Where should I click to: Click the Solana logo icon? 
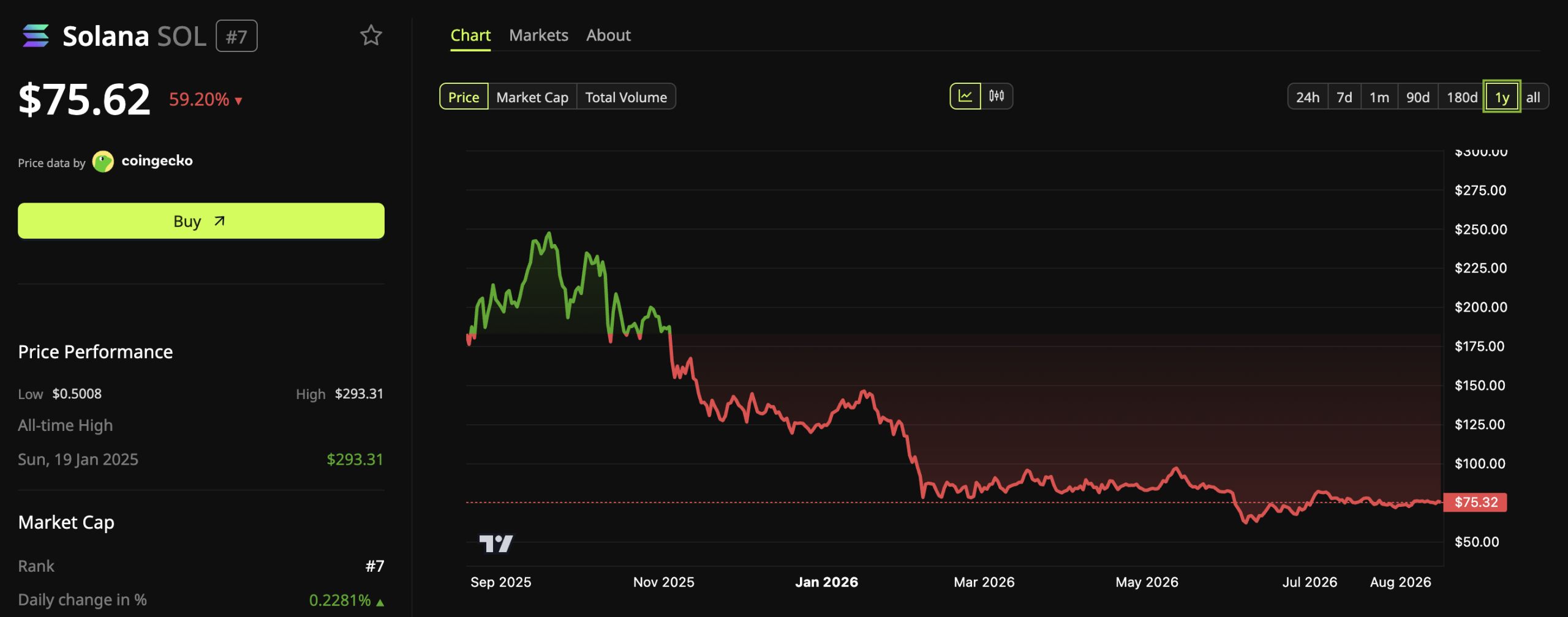click(36, 36)
